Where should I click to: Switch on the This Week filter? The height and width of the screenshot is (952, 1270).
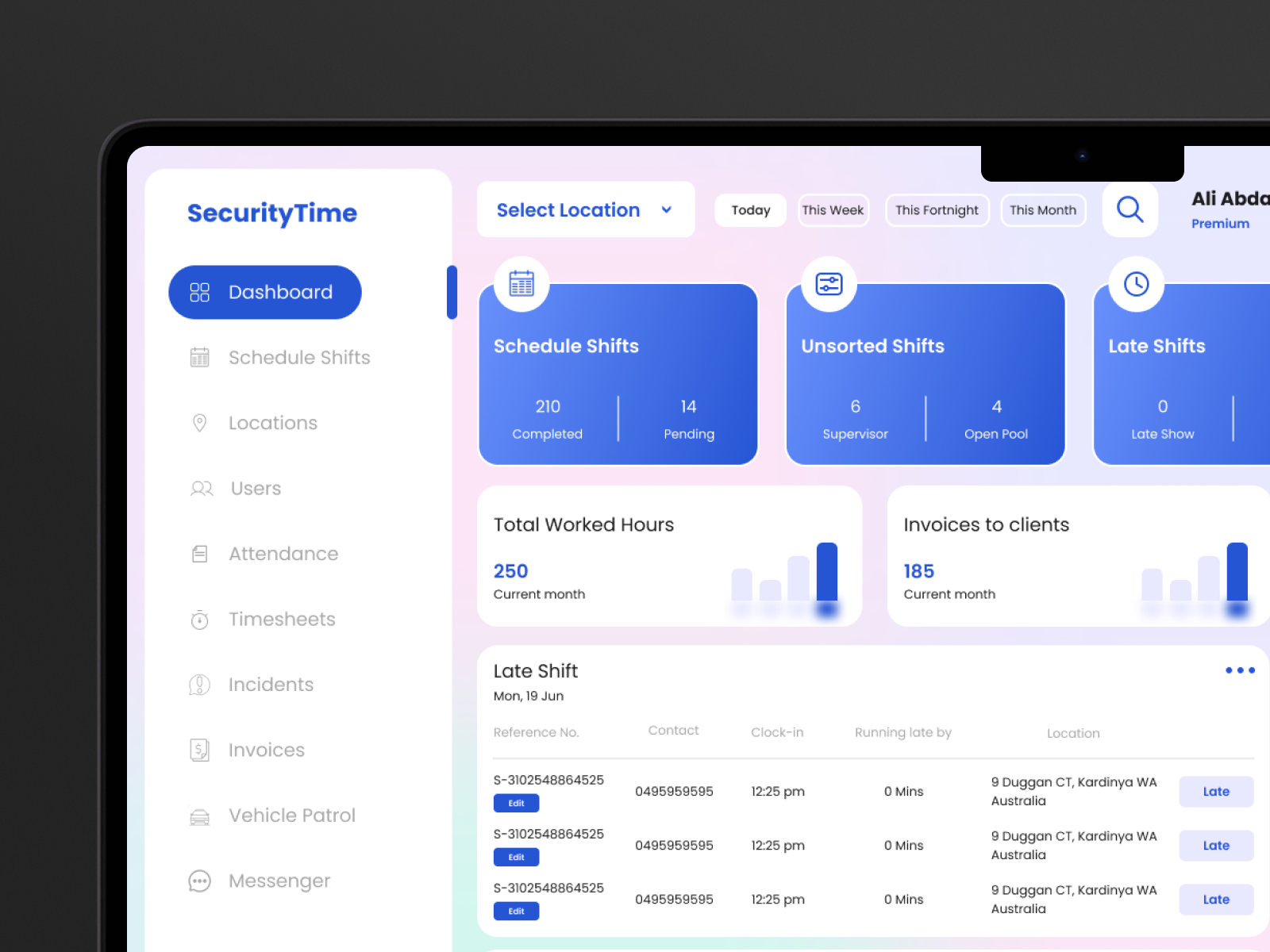point(833,209)
